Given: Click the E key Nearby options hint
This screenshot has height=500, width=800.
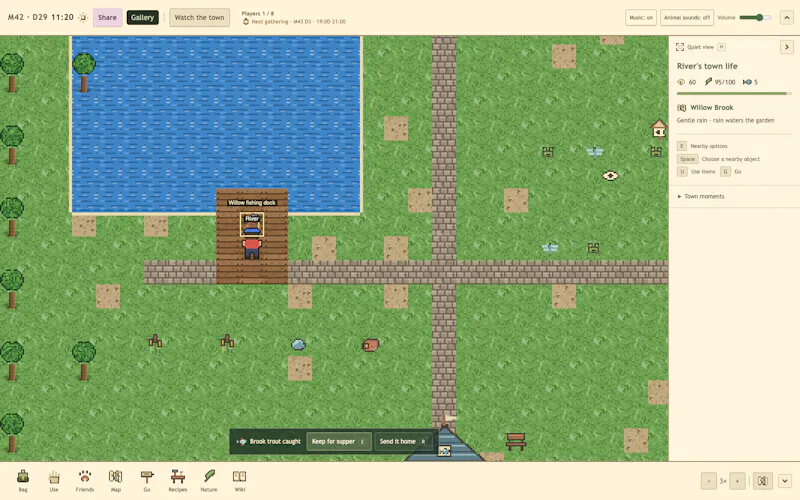Looking at the screenshot, I should (x=682, y=146).
